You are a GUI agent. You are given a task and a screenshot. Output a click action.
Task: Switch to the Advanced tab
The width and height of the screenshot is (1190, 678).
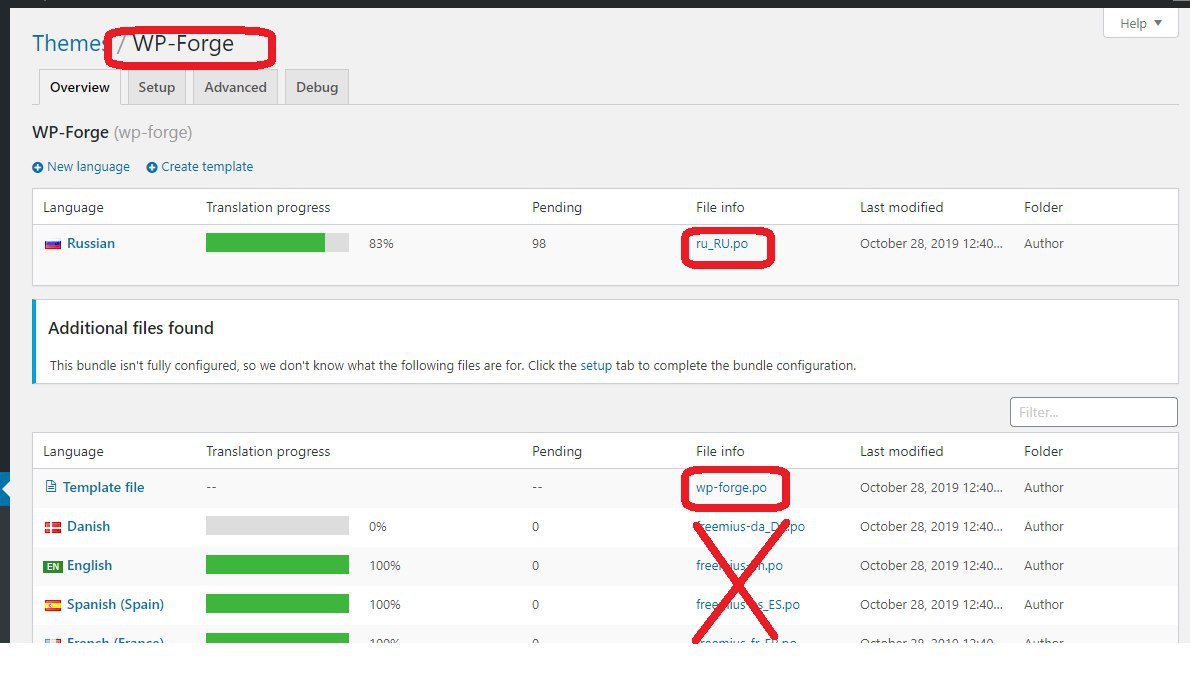click(235, 87)
